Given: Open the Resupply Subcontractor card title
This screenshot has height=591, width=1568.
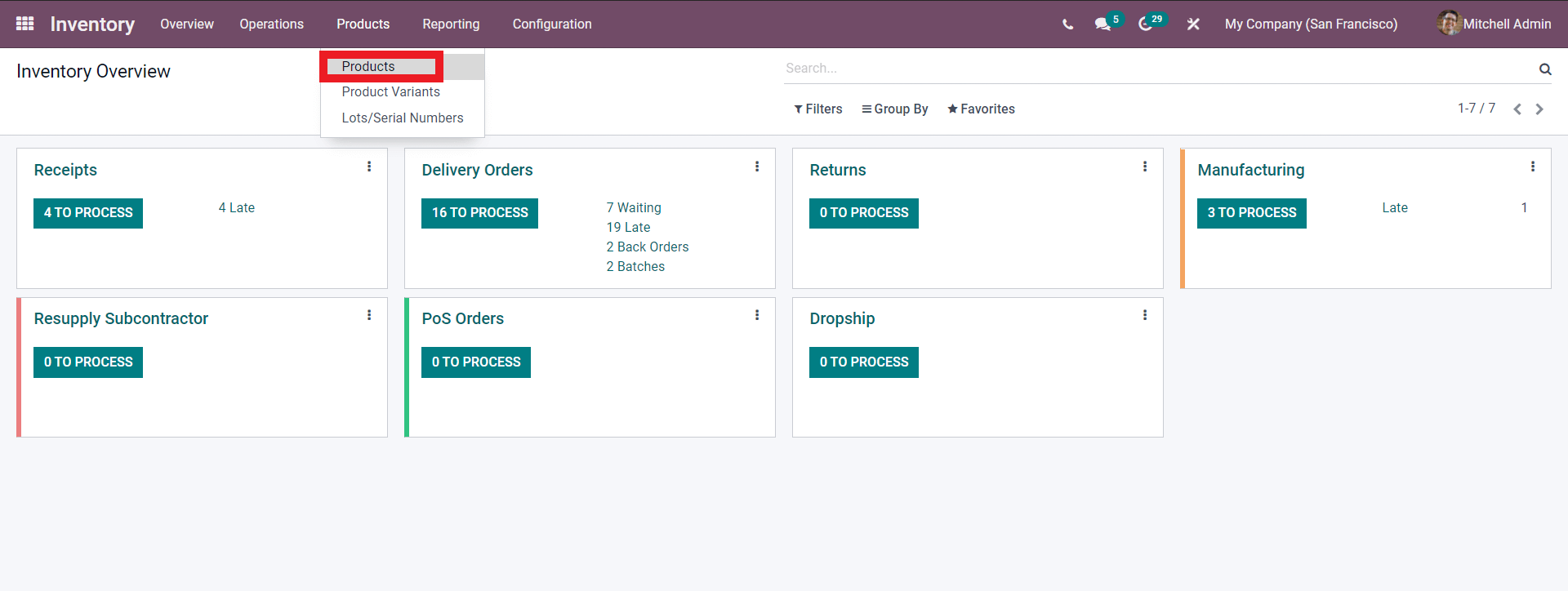Looking at the screenshot, I should (121, 319).
